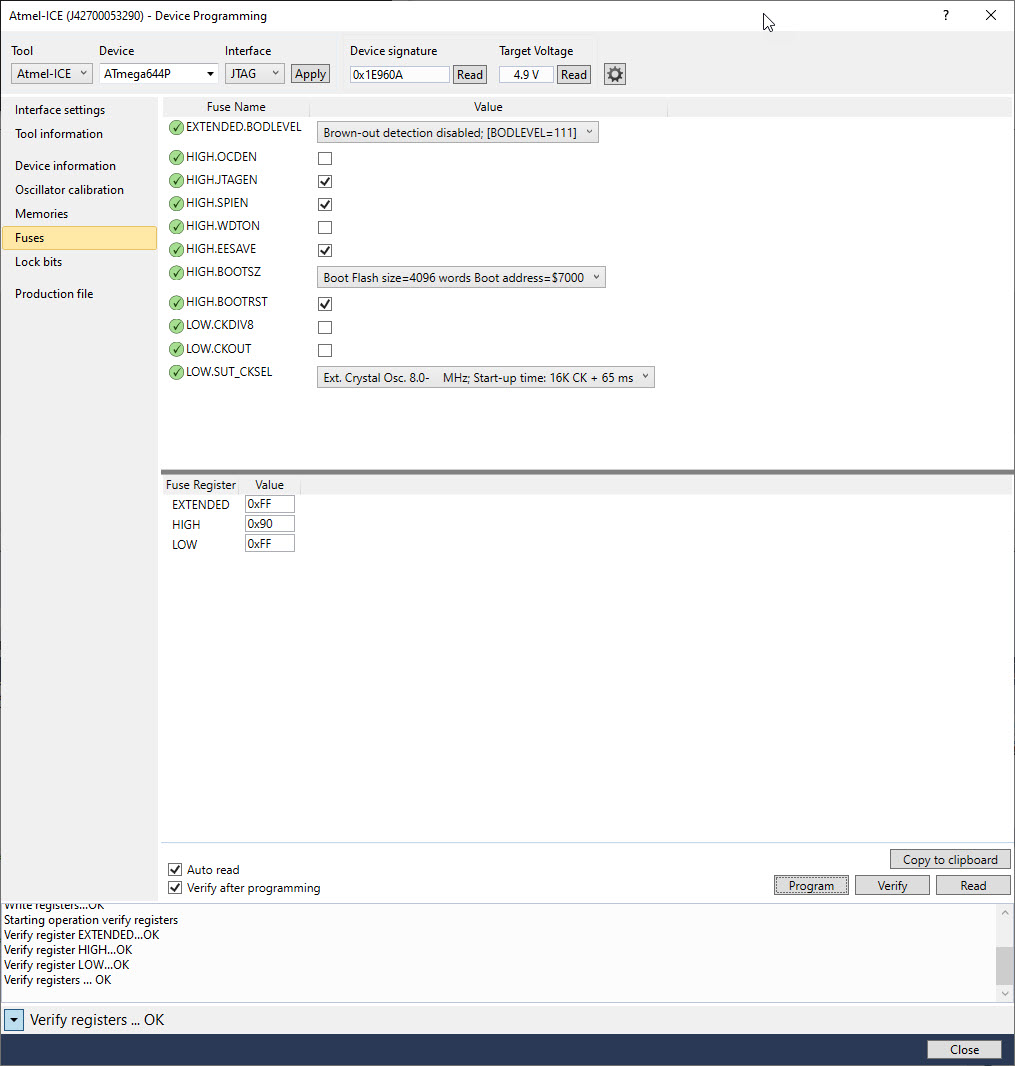Click the Read fuses button near Verify
This screenshot has width=1015, height=1066.
[974, 885]
